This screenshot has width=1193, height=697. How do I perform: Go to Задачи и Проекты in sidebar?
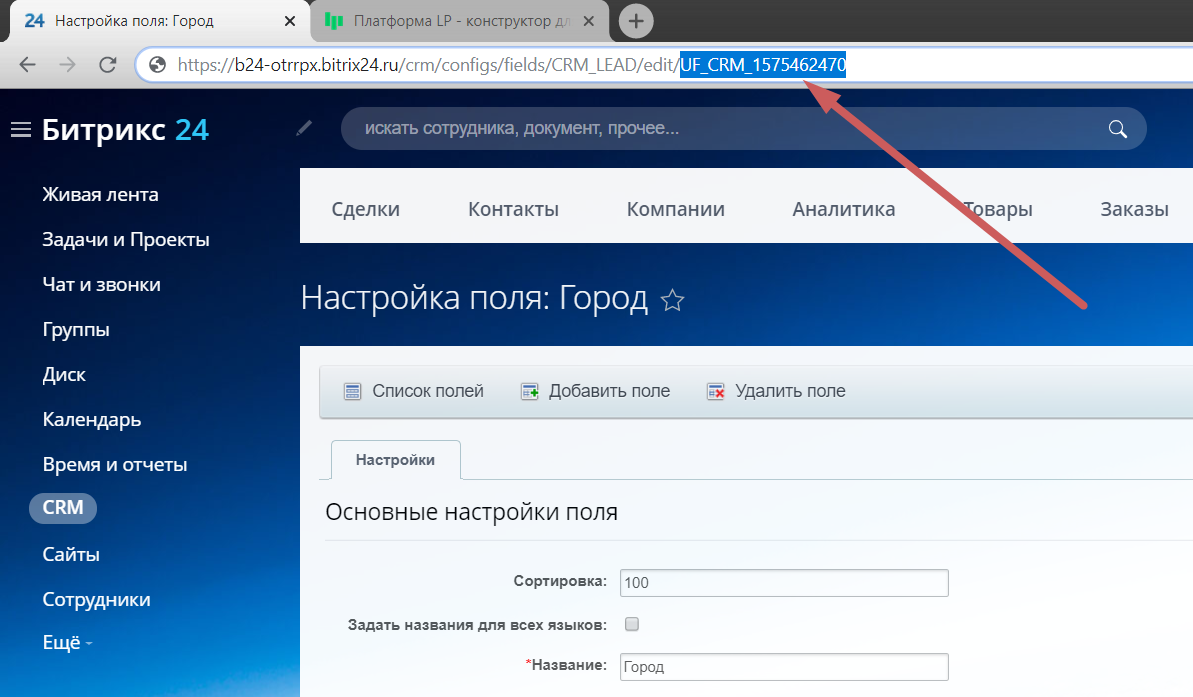(x=126, y=240)
